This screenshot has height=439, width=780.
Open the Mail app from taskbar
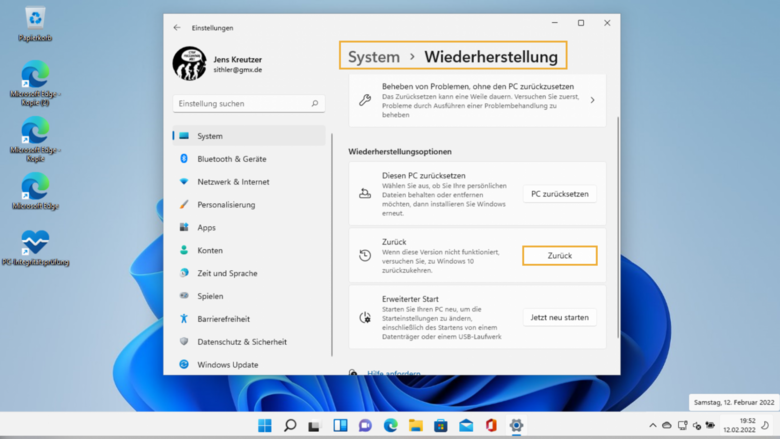(466, 426)
